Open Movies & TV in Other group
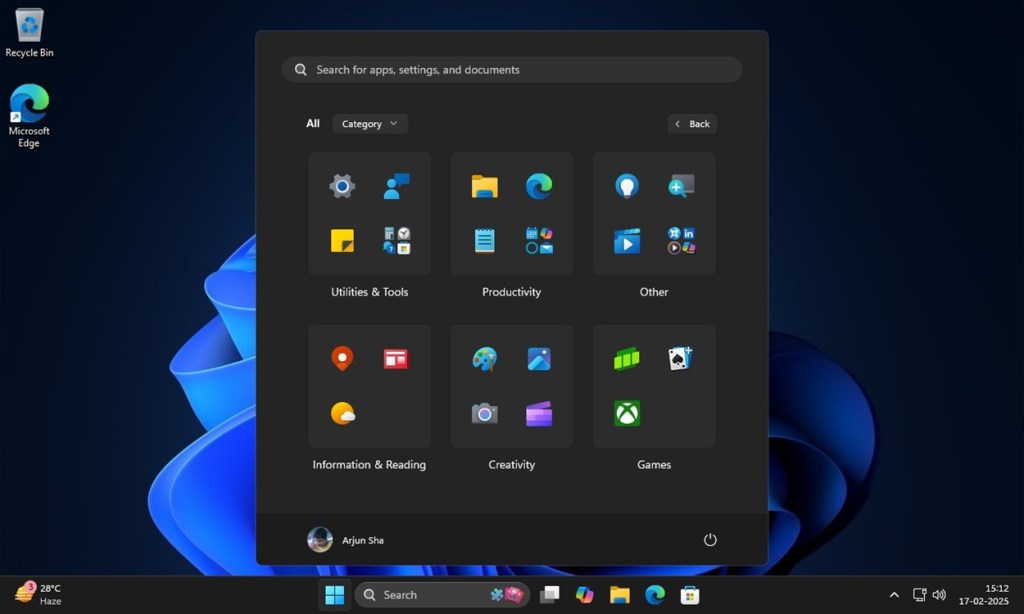1024x614 pixels. click(627, 240)
